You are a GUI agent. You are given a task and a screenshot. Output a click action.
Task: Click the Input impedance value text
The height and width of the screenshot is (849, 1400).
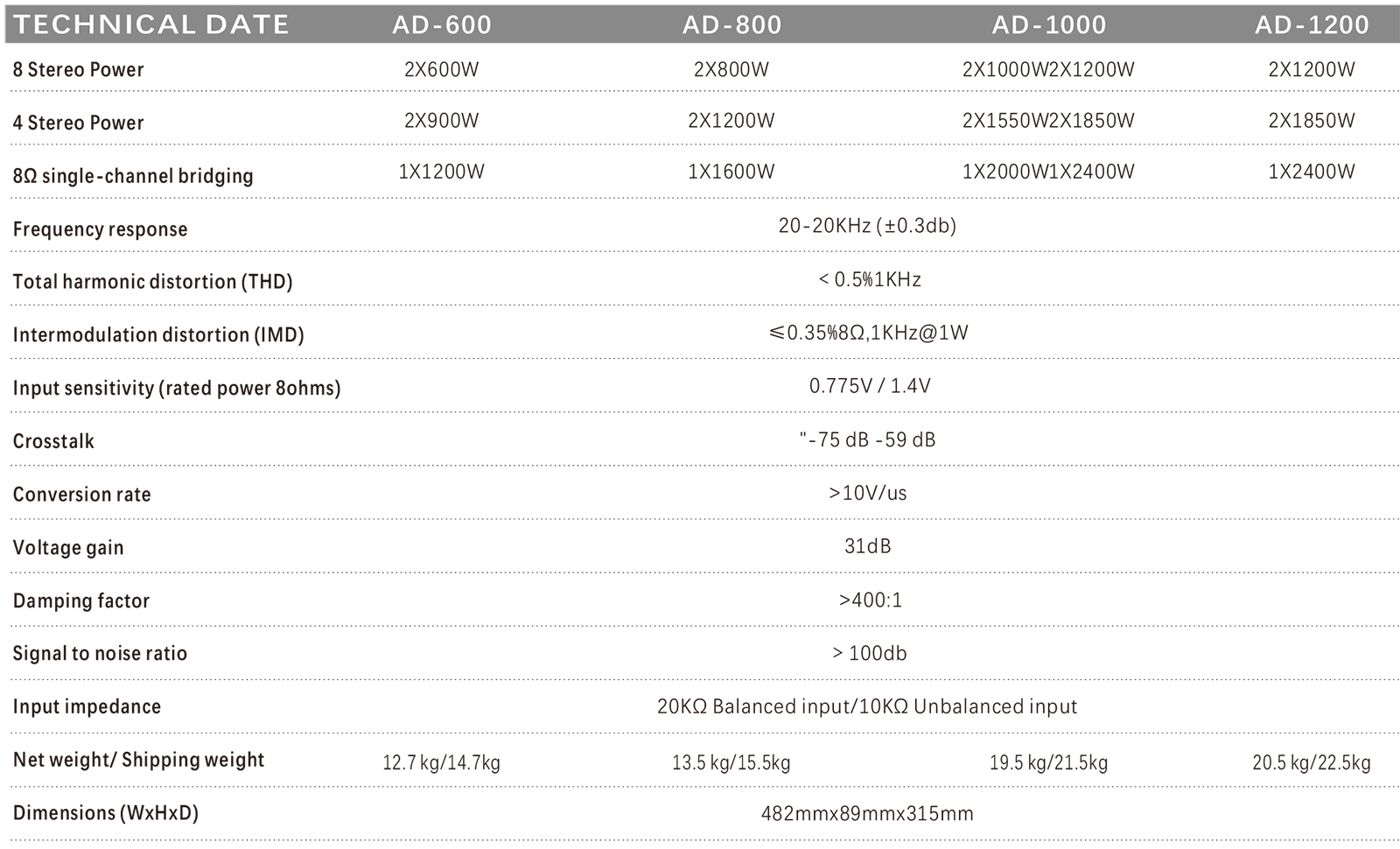[867, 706]
